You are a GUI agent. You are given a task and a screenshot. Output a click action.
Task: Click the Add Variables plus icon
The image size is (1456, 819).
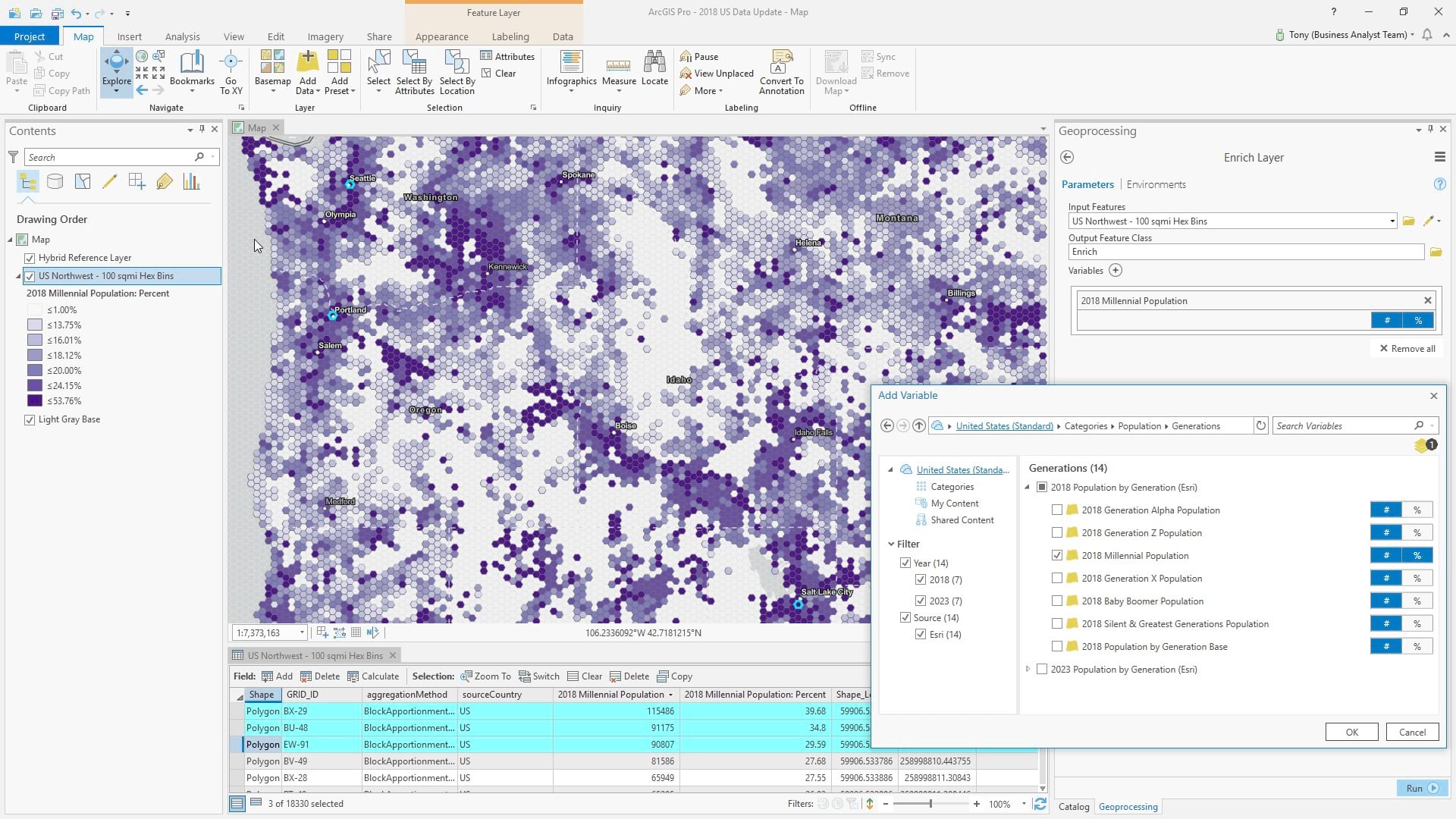pos(1116,271)
